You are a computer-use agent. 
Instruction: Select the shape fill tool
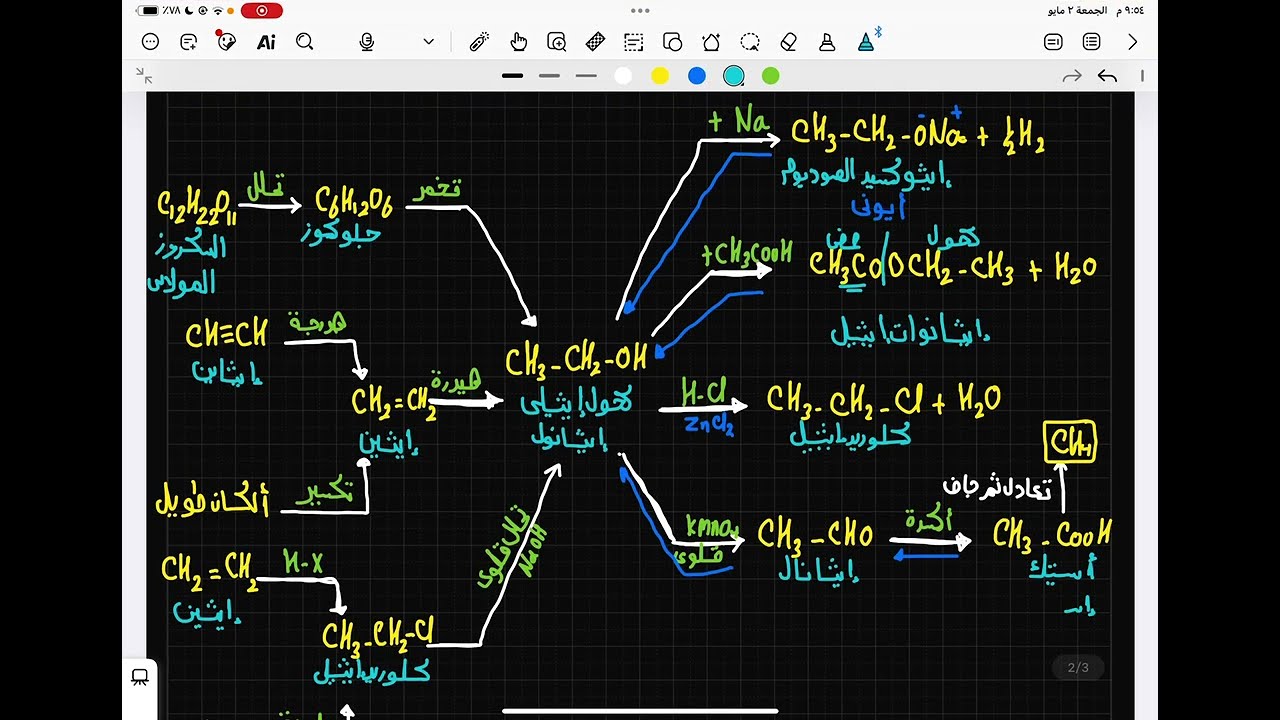tap(711, 42)
